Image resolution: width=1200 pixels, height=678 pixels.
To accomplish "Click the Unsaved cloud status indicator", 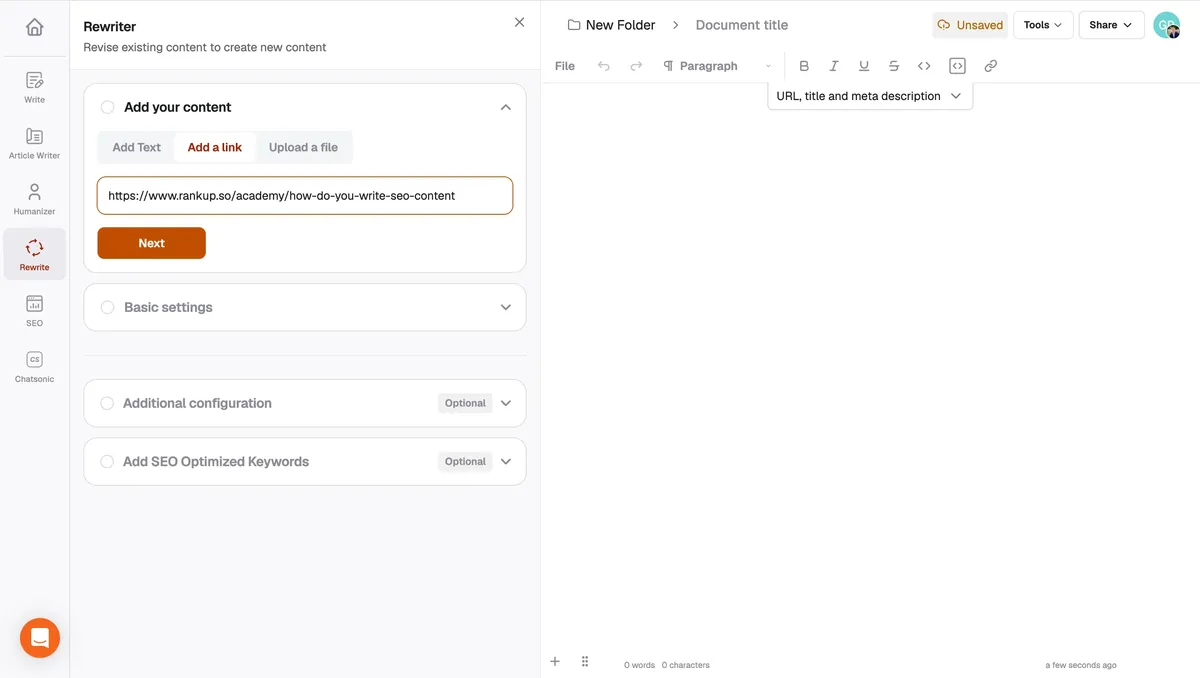I will click(970, 25).
